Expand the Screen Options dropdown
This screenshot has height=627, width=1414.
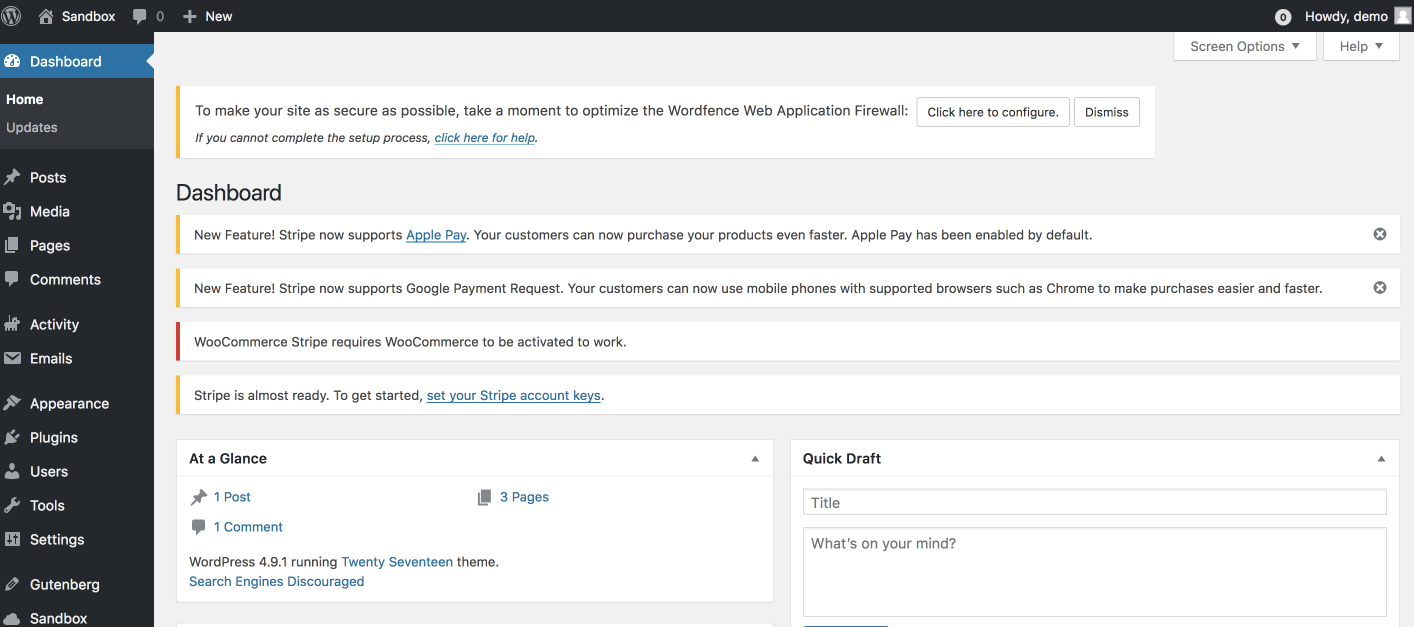1245,46
